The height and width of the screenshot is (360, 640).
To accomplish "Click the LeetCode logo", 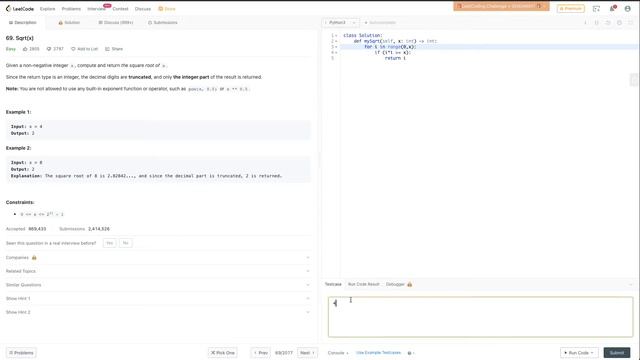I will coord(20,9).
